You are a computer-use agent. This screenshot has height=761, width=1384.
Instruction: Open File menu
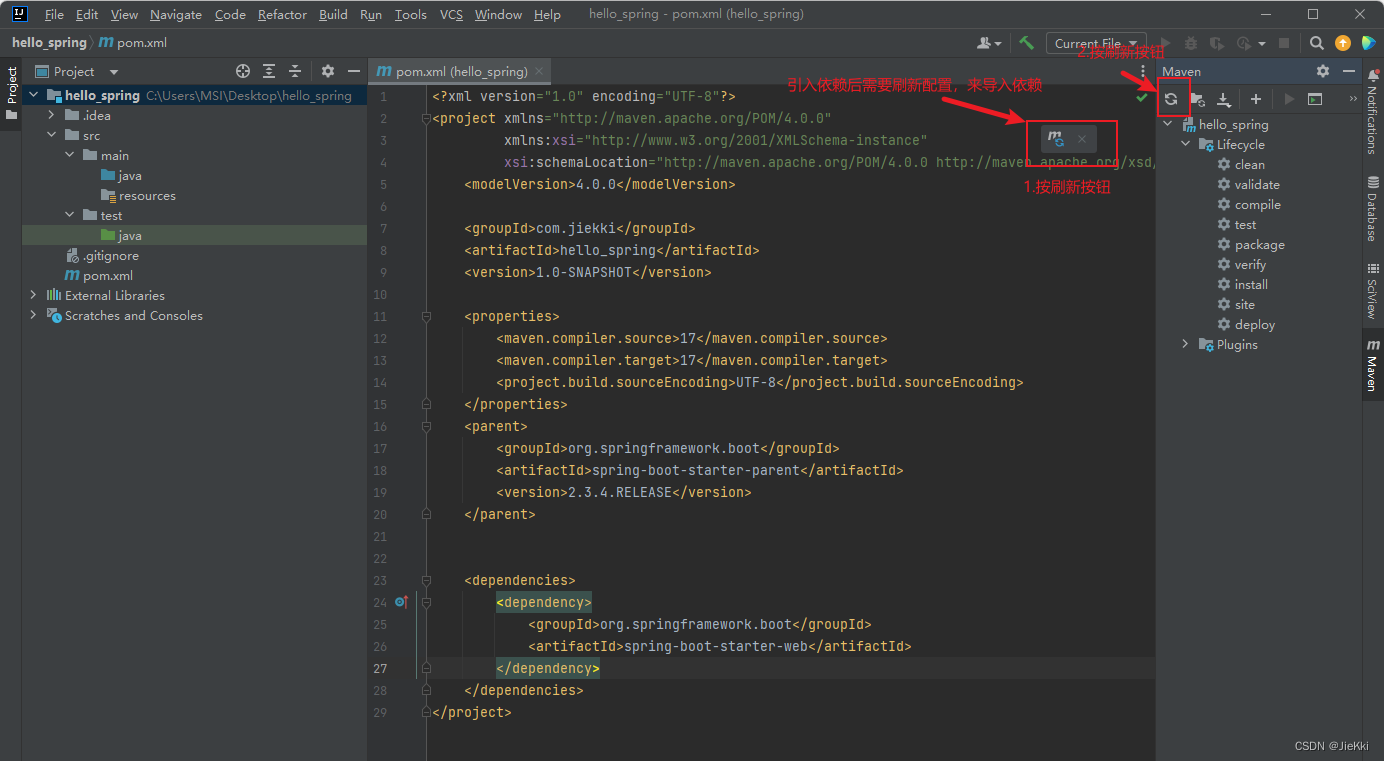click(54, 15)
